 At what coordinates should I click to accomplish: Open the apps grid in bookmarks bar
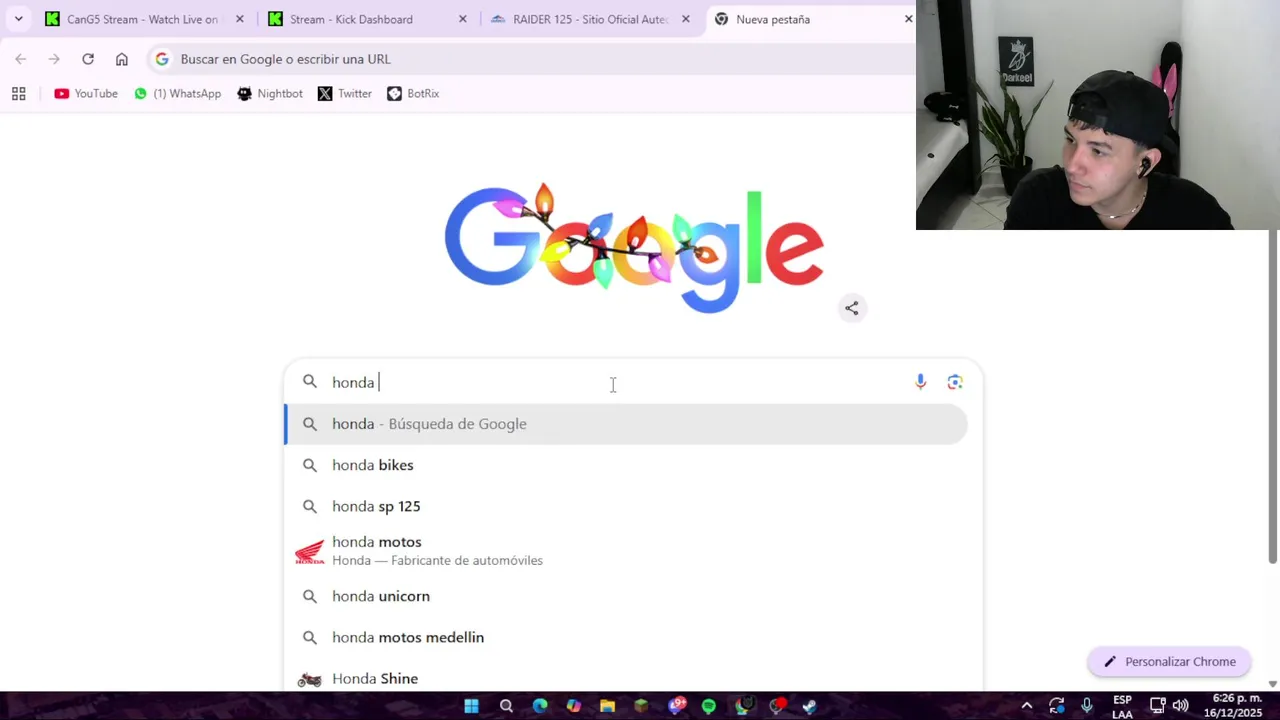point(18,93)
